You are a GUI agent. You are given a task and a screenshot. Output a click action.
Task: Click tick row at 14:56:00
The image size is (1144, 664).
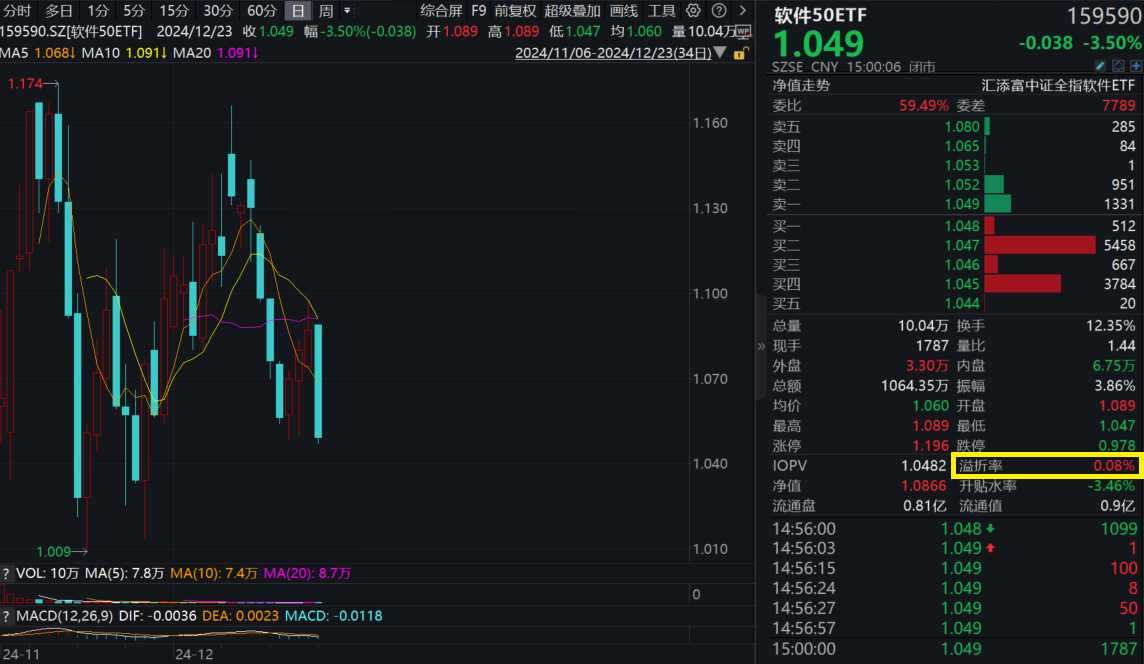pos(954,529)
